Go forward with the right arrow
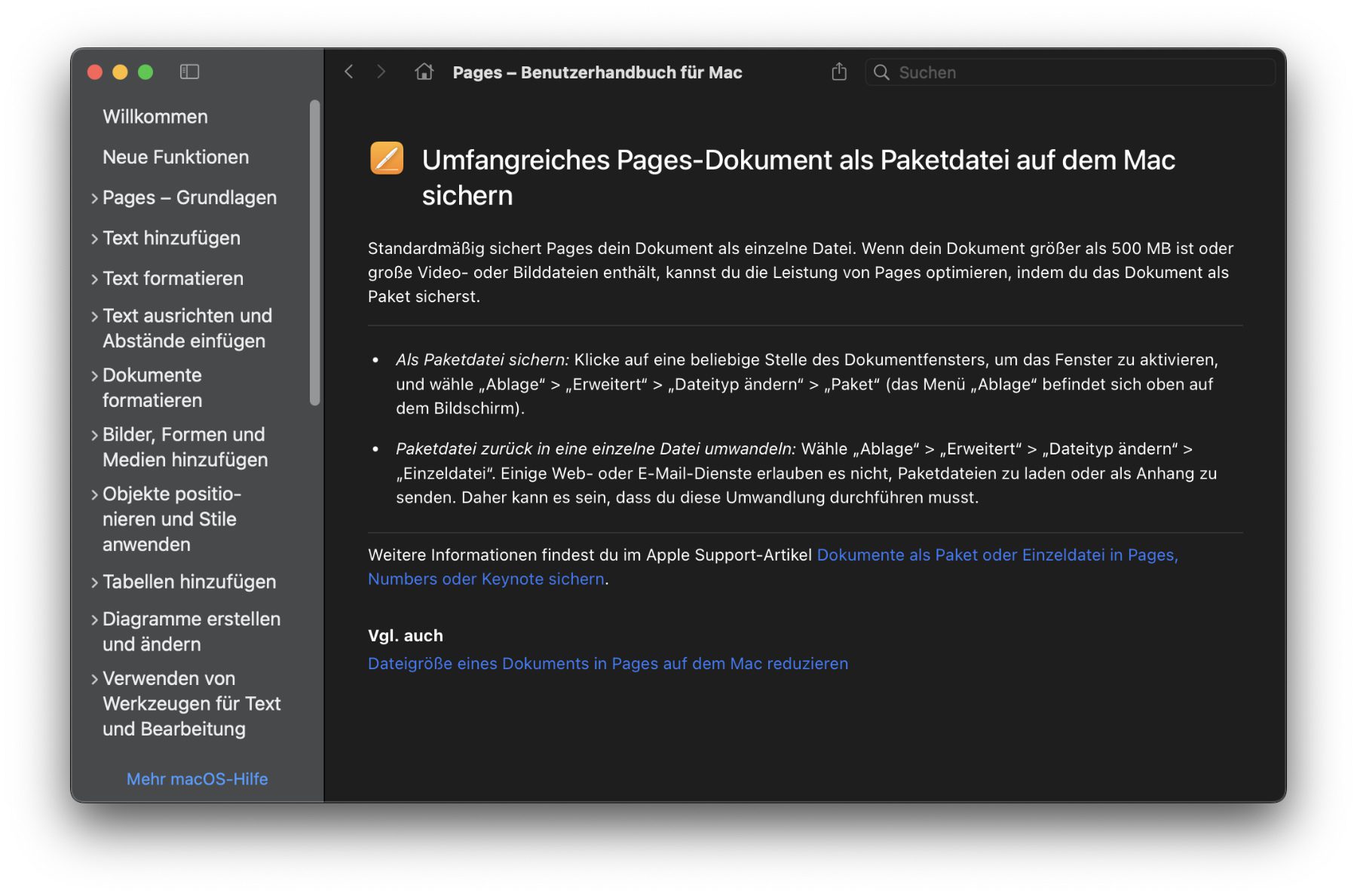Viewport: 1357px width, 896px height. pos(381,72)
